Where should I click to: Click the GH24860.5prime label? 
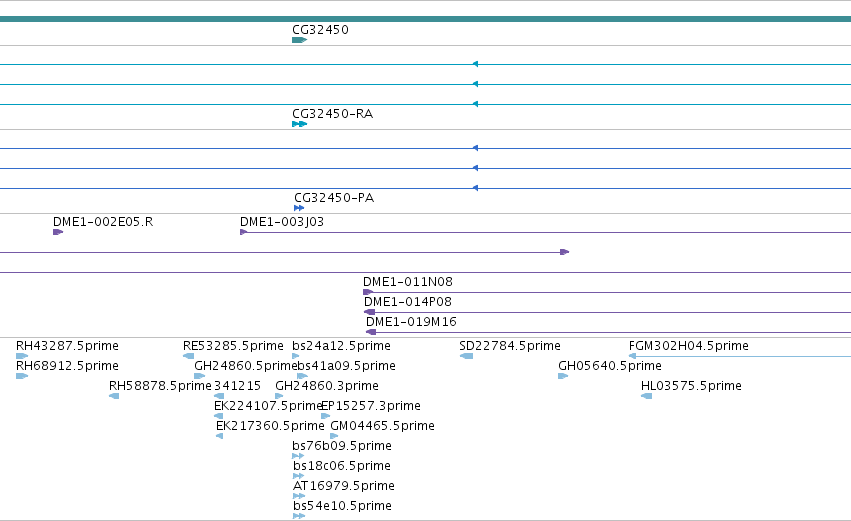coord(246,366)
